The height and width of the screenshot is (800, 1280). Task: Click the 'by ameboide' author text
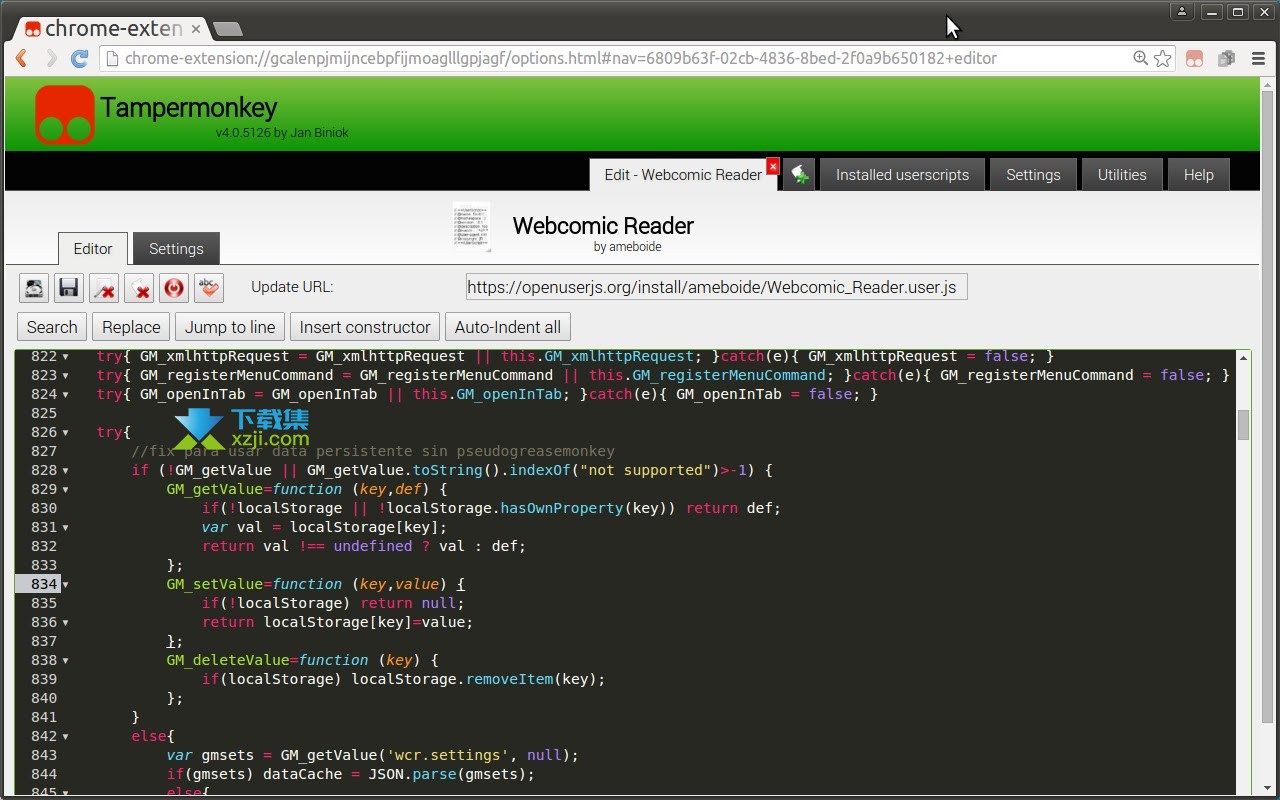[627, 247]
